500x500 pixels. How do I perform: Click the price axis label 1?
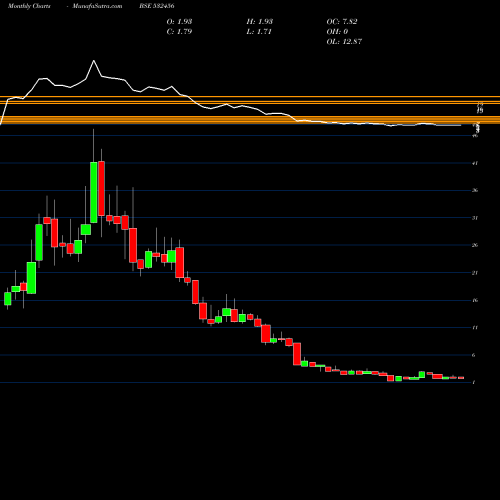[474, 382]
